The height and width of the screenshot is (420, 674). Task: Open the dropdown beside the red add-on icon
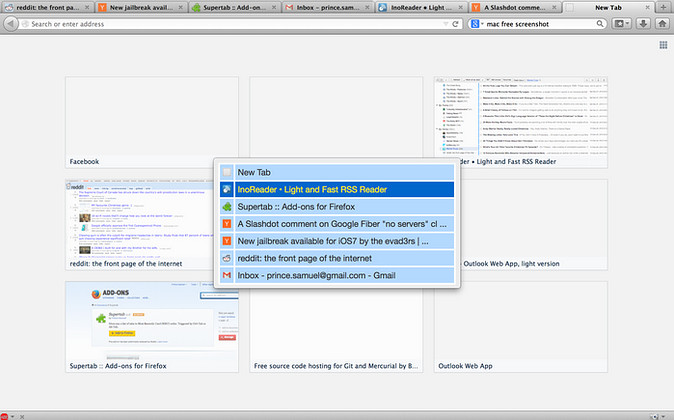click(x=12, y=417)
